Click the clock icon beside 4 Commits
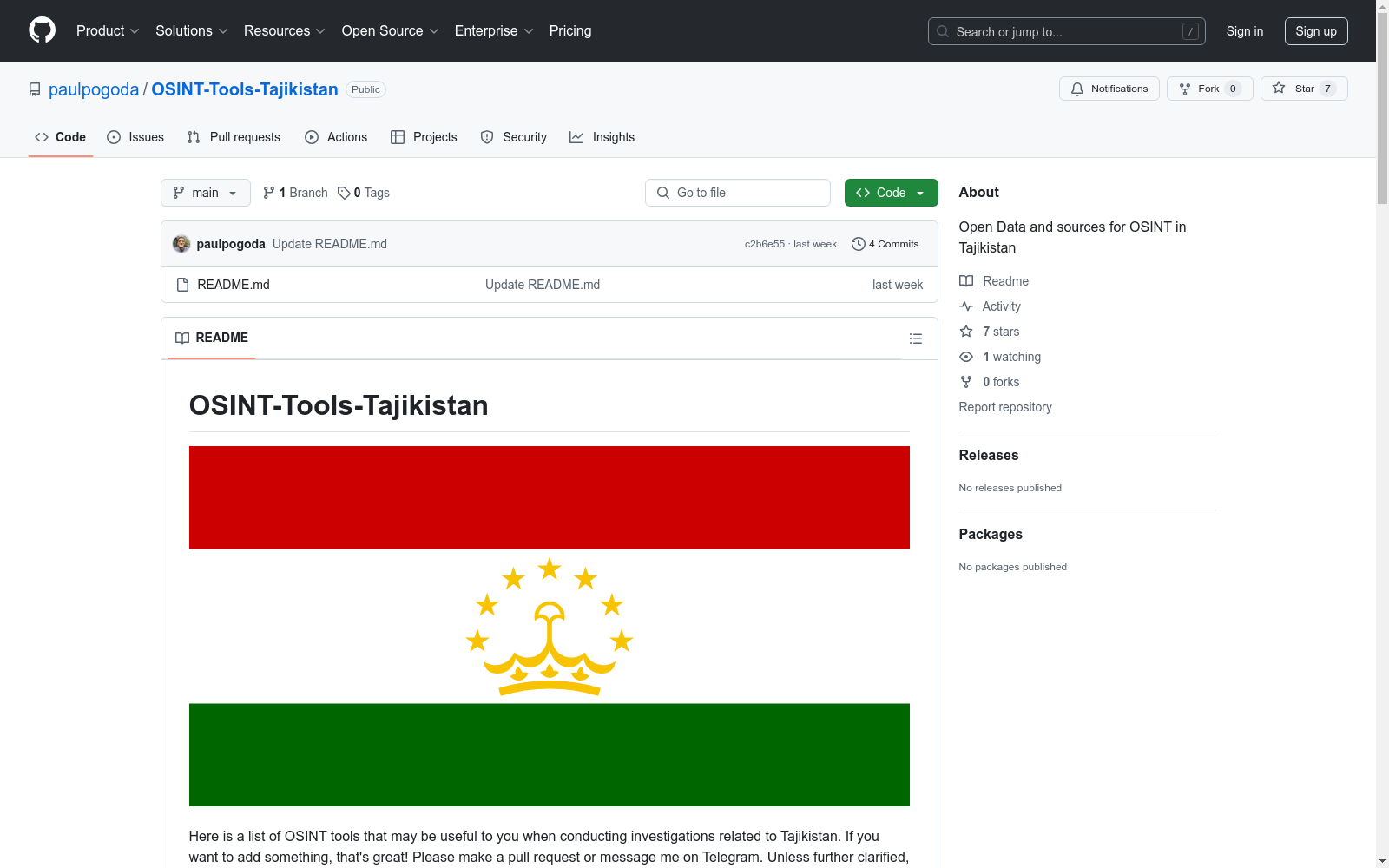 [859, 244]
